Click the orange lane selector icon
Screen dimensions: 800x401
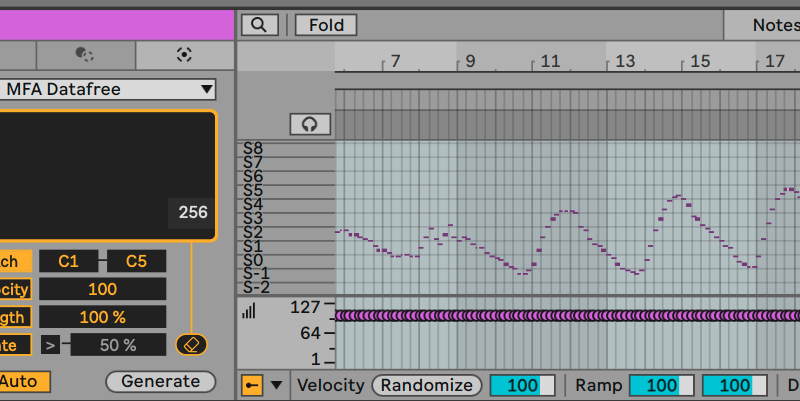[x=252, y=385]
